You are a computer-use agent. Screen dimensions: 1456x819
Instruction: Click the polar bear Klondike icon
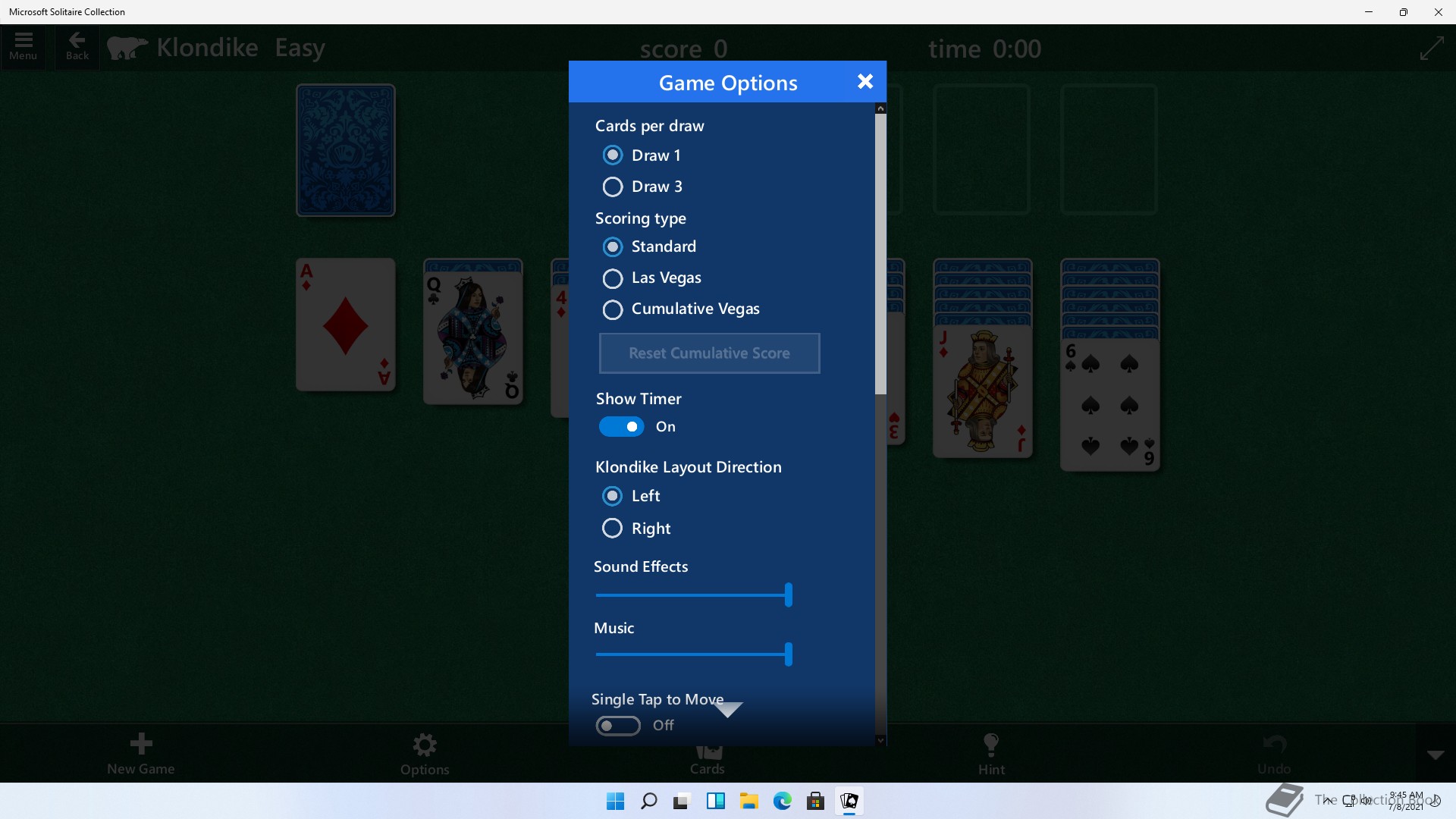[x=127, y=48]
